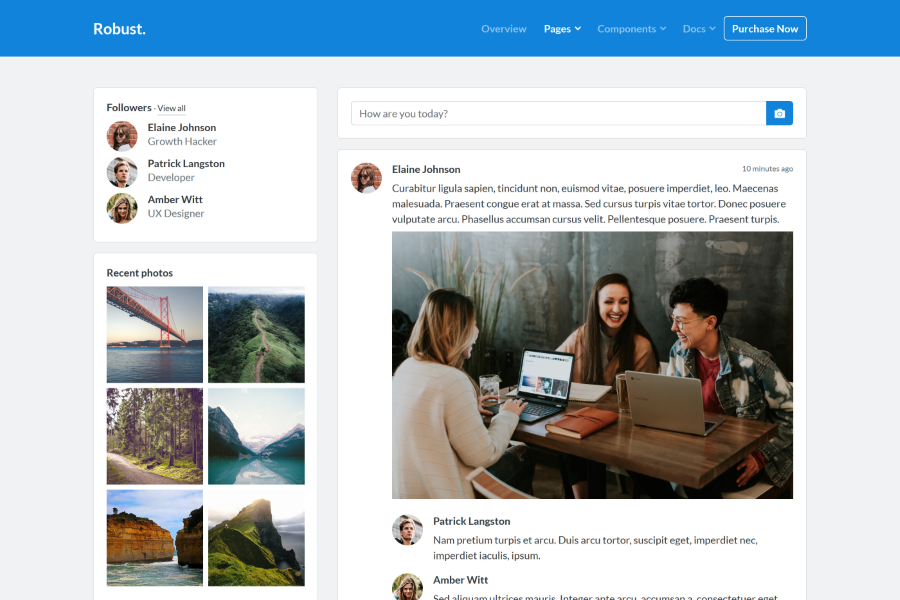The image size is (900, 600).
Task: Open the View all followers link
Action: [x=170, y=108]
